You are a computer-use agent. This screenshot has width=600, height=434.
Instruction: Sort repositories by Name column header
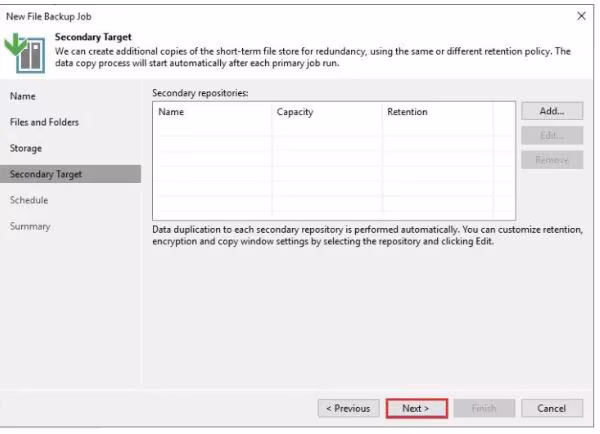pyautogui.click(x=213, y=112)
